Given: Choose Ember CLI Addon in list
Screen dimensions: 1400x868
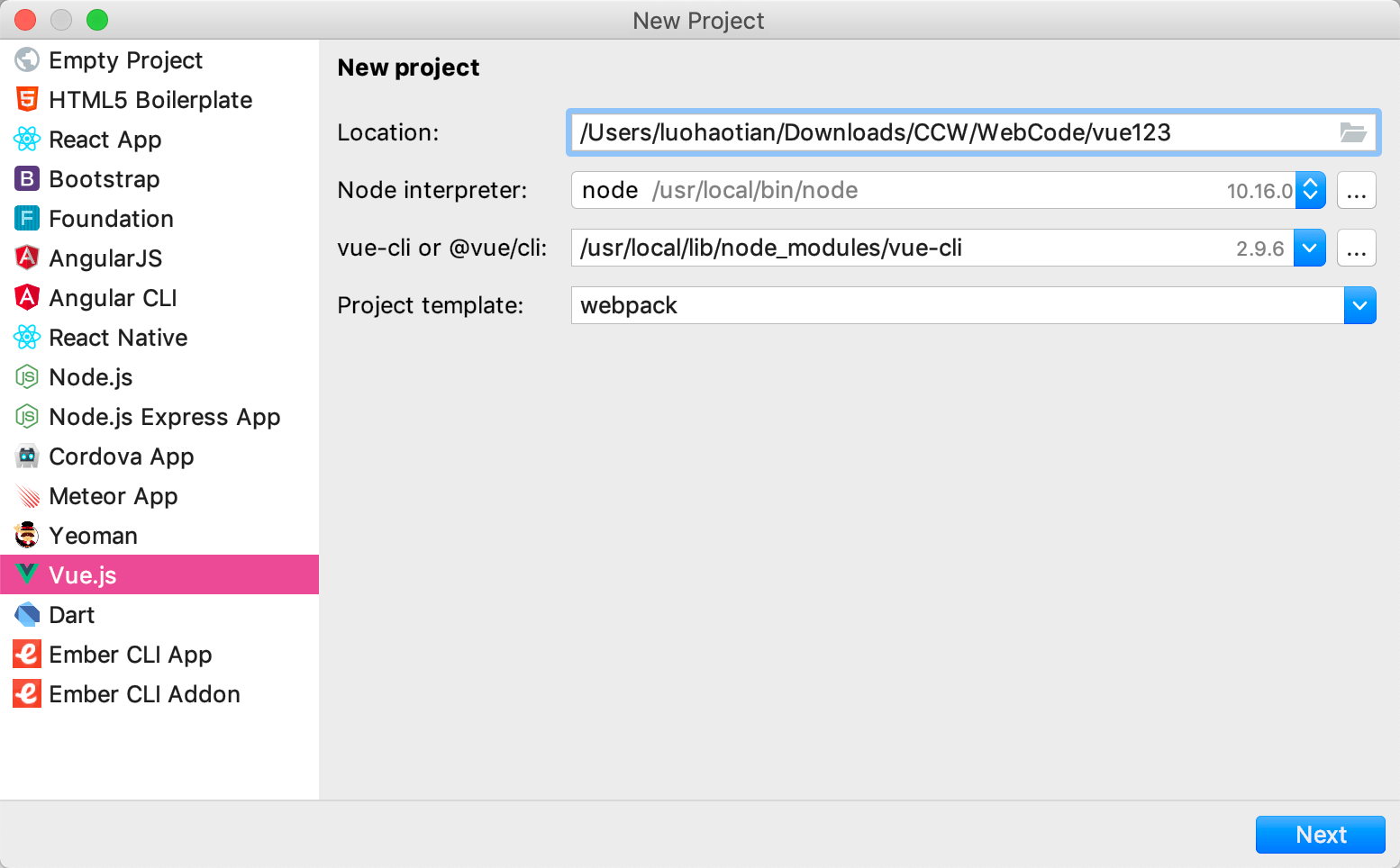Looking at the screenshot, I should (144, 694).
